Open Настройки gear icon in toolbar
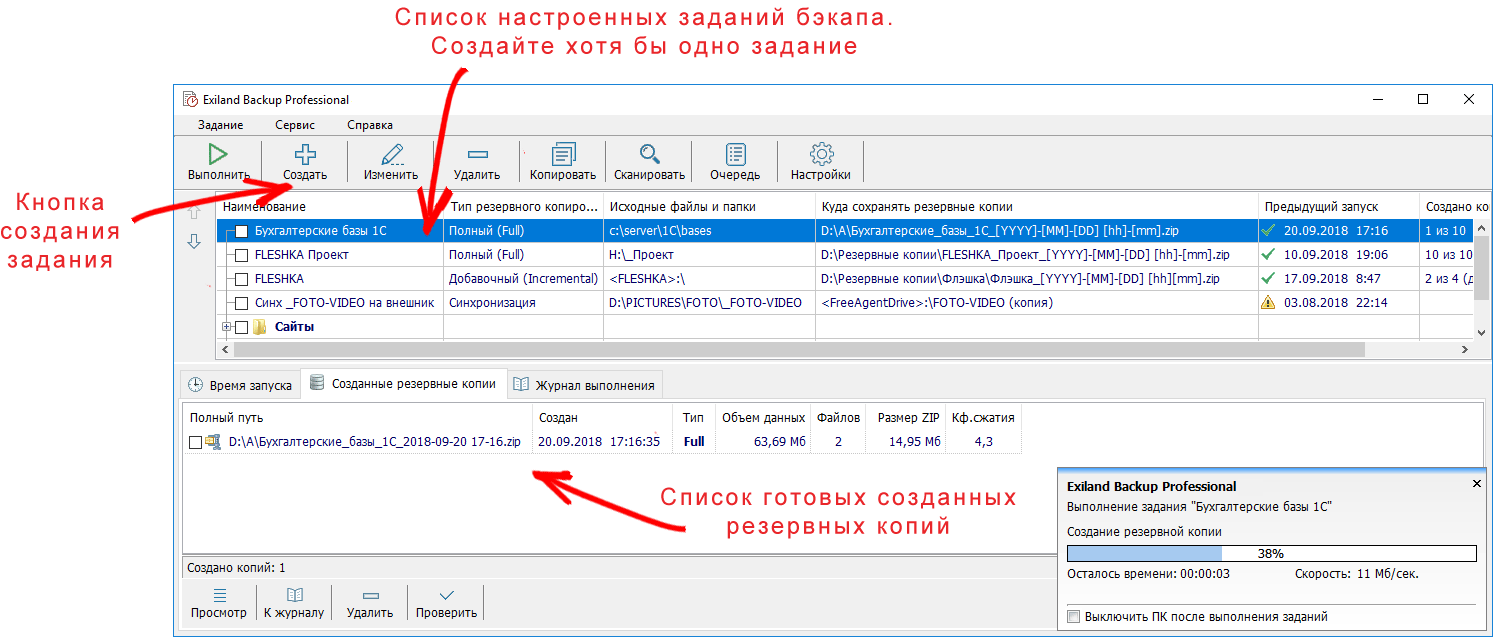Viewport: 1493px width, 637px height. pos(821,154)
